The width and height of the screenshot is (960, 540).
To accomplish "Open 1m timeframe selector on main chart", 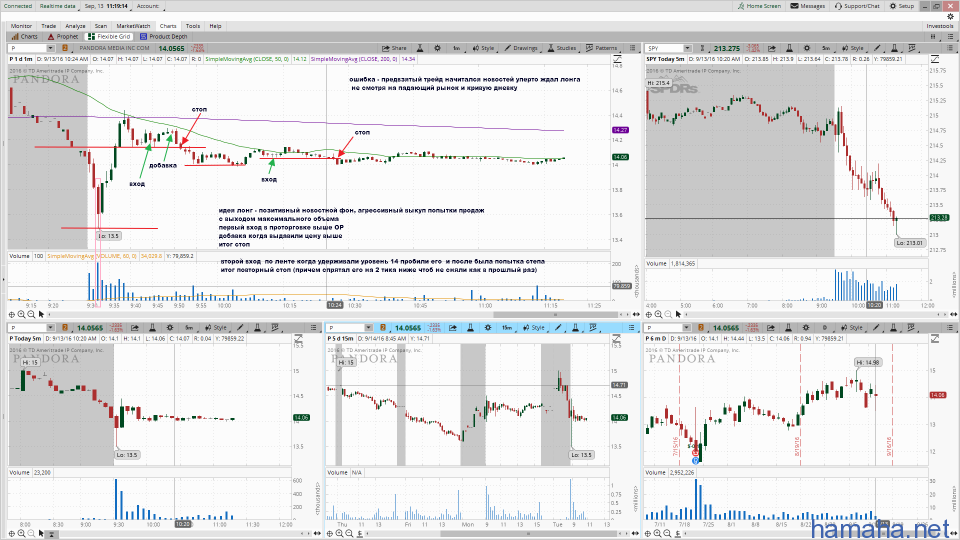I will click(x=457, y=48).
